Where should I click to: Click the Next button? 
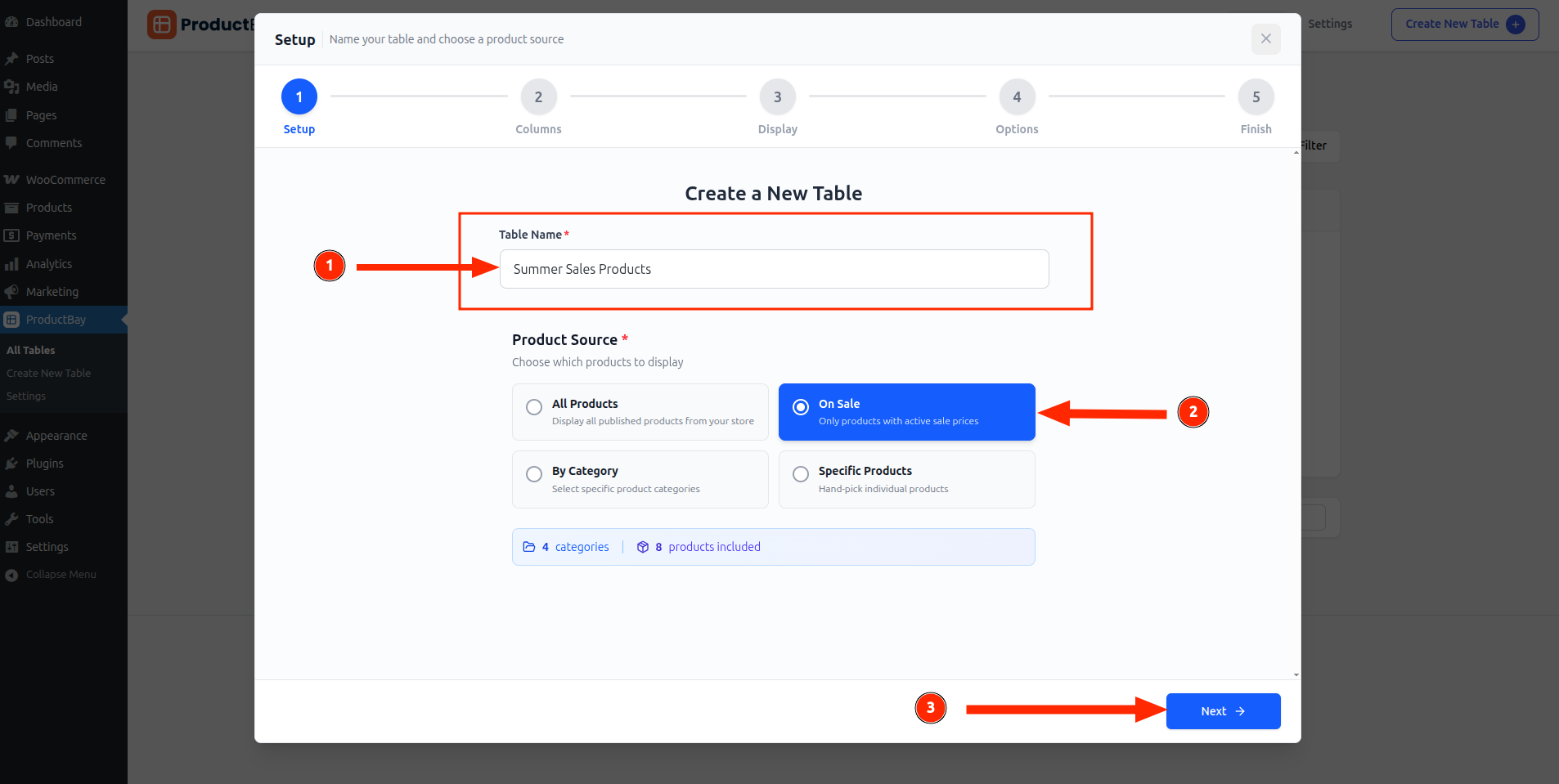coord(1222,710)
